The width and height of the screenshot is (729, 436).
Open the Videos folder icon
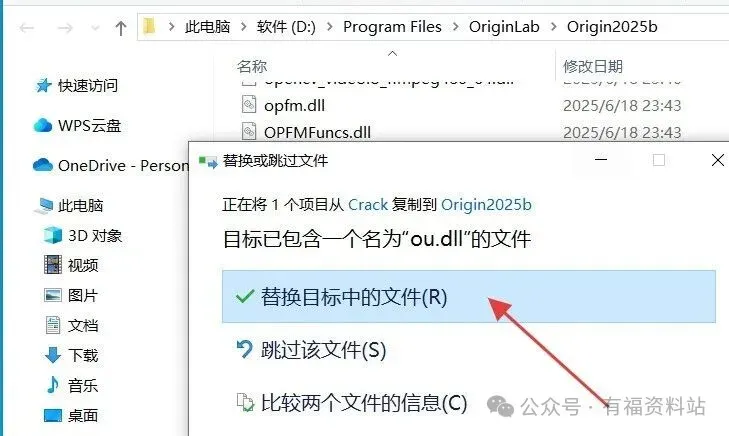(53, 264)
